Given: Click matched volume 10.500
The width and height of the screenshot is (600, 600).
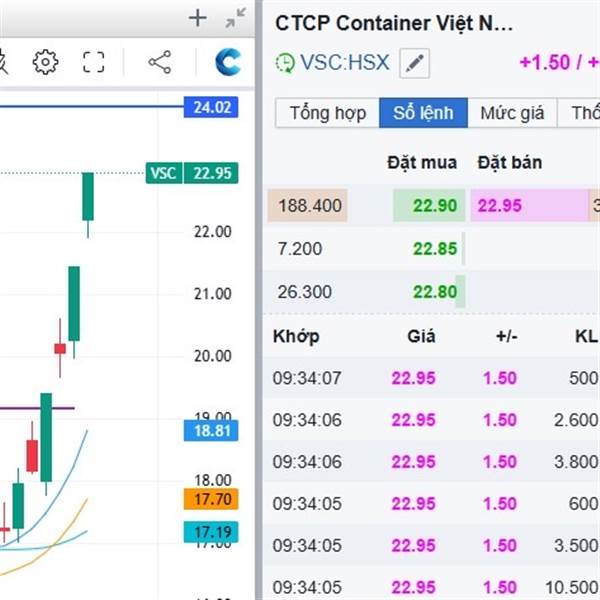Looking at the screenshot, I should tap(571, 587).
